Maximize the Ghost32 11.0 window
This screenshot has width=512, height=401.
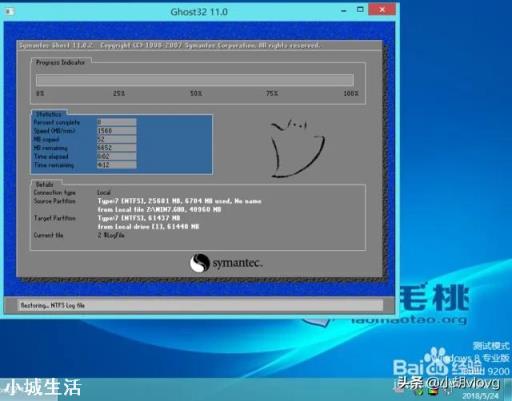tap(360, 10)
